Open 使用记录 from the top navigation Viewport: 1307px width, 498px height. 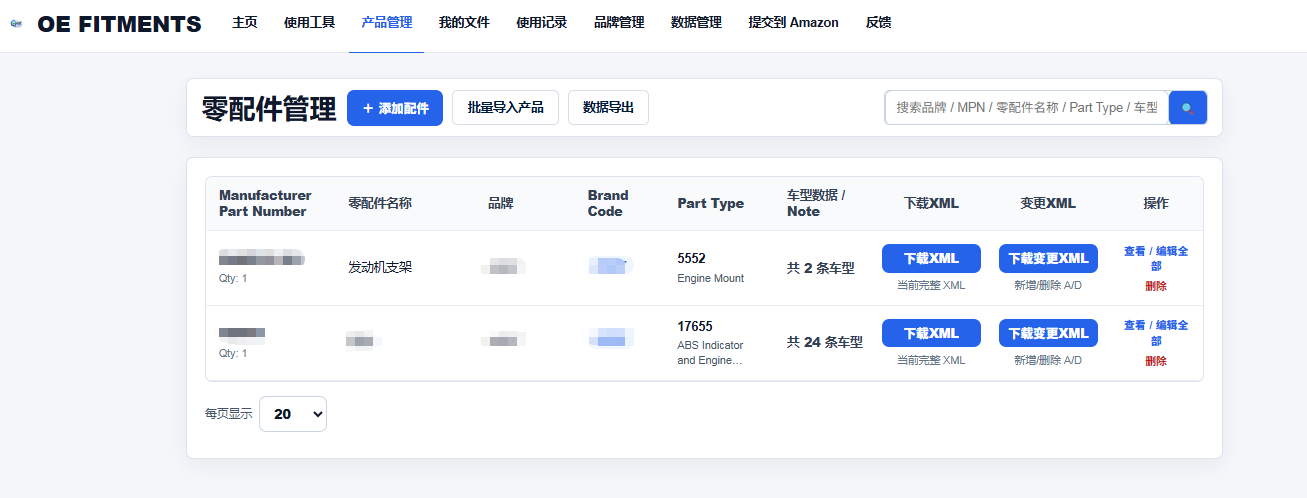click(x=541, y=22)
